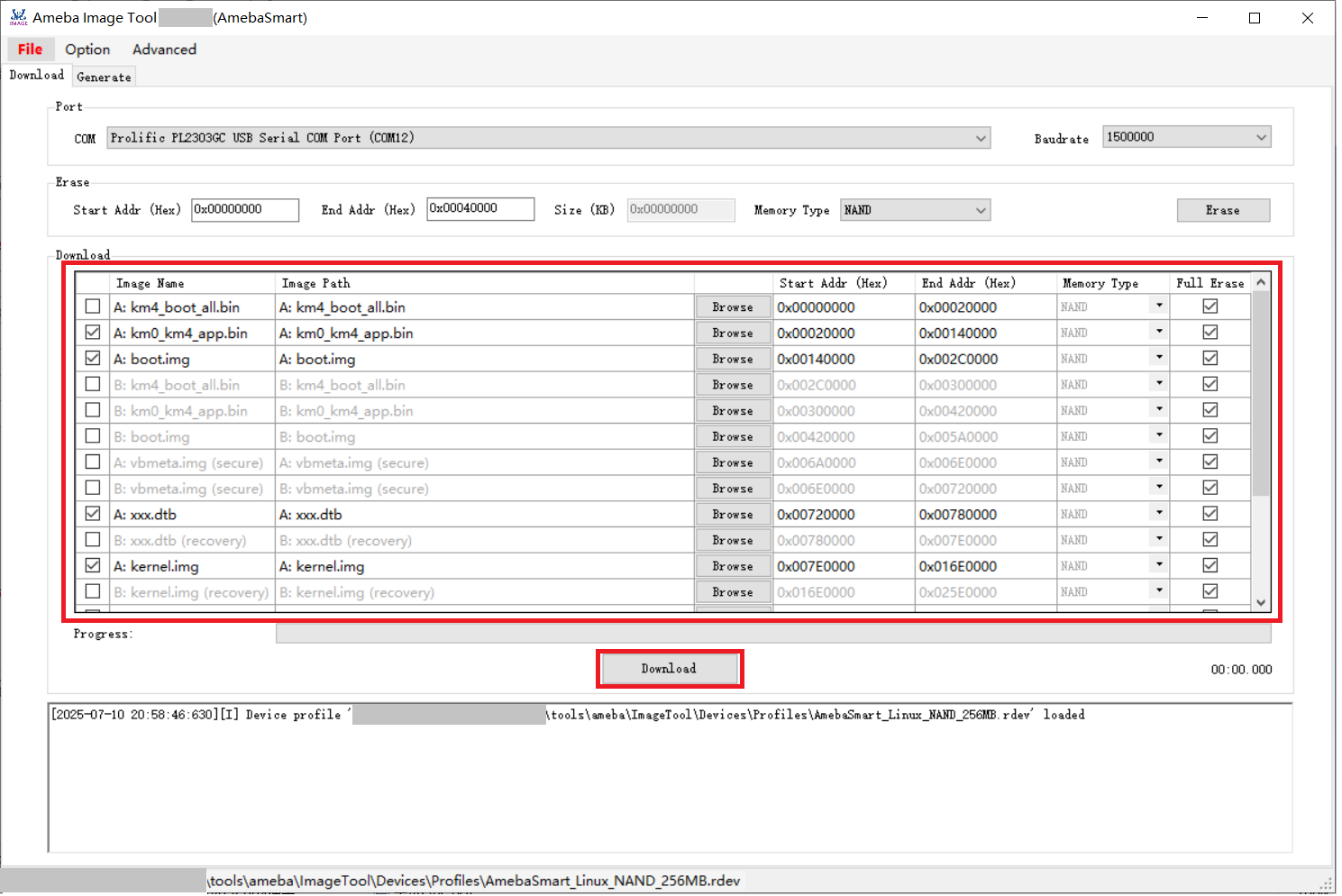Click the Ameba Image Tool title bar icon
The image size is (1342, 896).
click(18, 17)
